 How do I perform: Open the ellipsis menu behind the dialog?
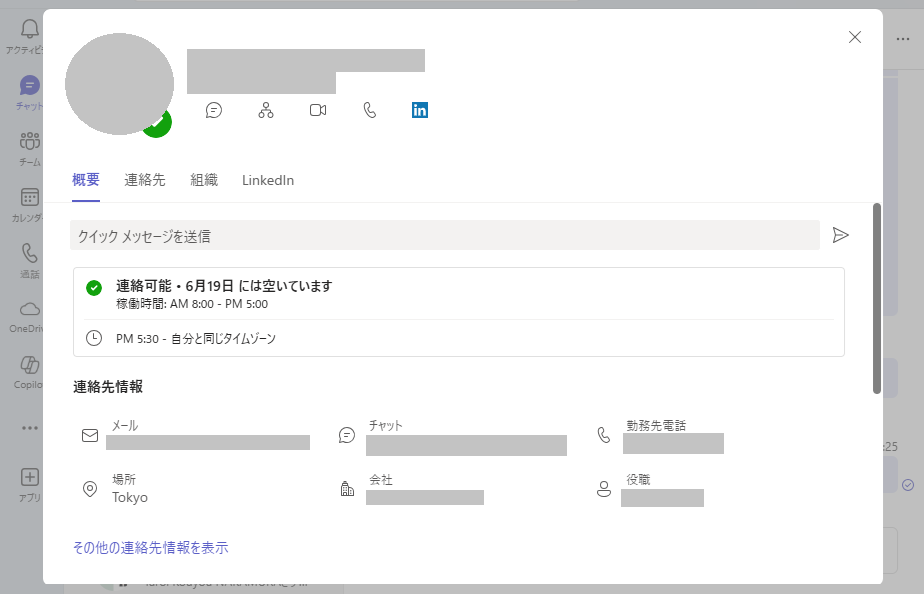coord(903,39)
